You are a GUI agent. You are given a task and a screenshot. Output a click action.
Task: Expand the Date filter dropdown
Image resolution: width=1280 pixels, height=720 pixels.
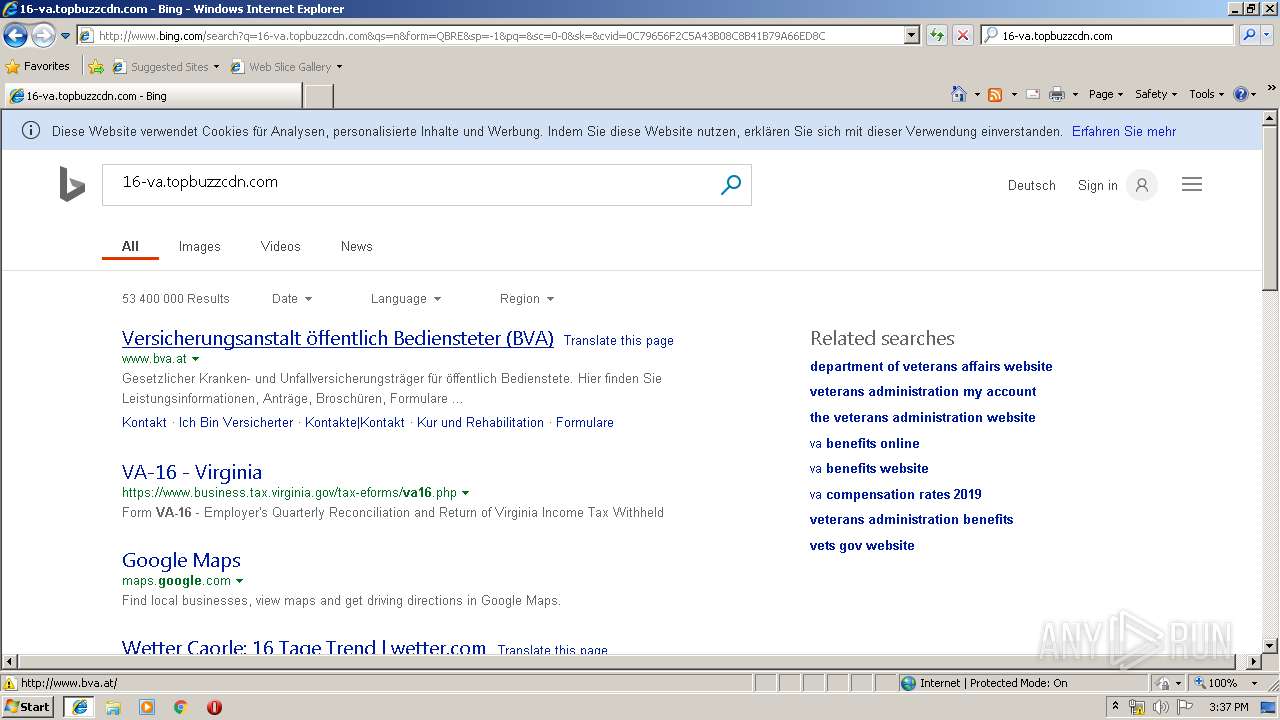point(292,299)
